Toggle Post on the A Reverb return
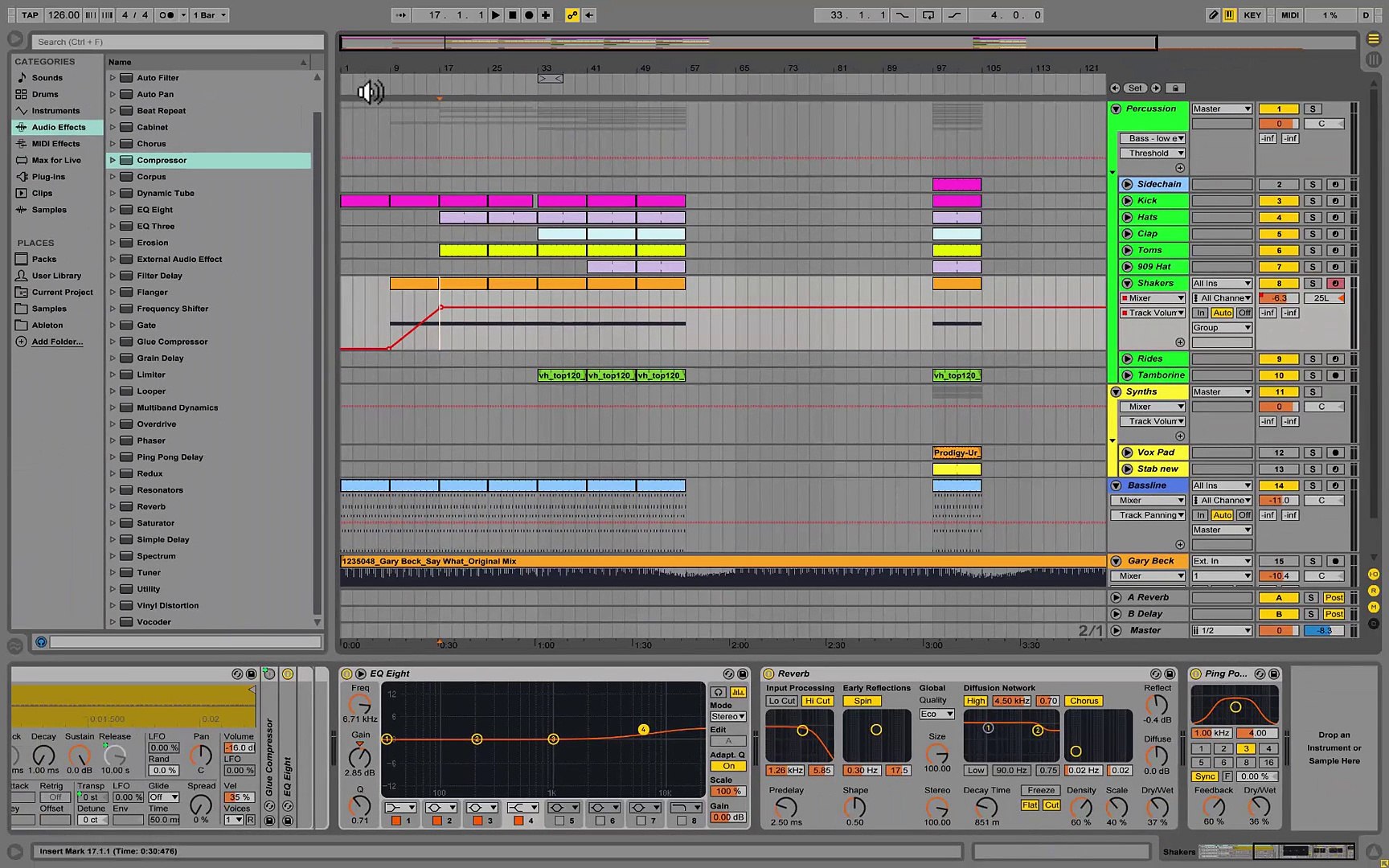1389x868 pixels. (1334, 597)
